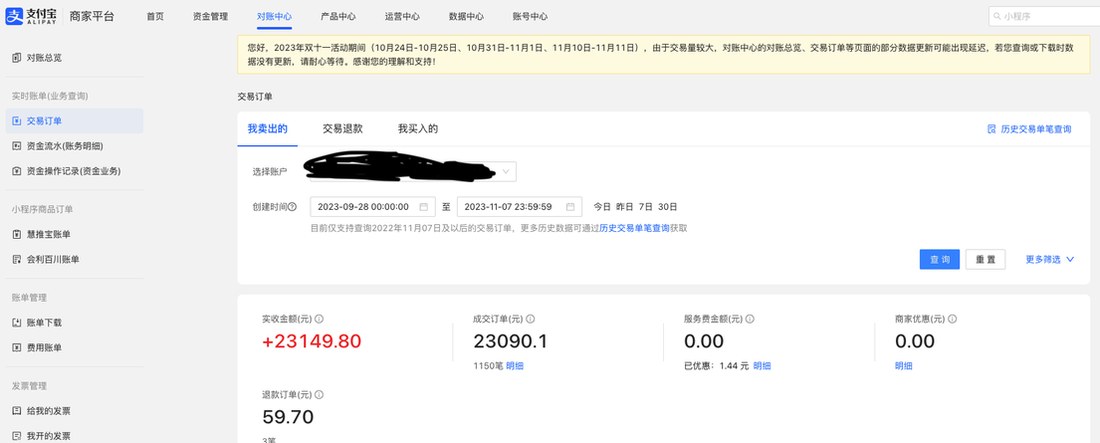Select 30日 quick date range
This screenshot has height=443, width=1100.
click(x=668, y=207)
